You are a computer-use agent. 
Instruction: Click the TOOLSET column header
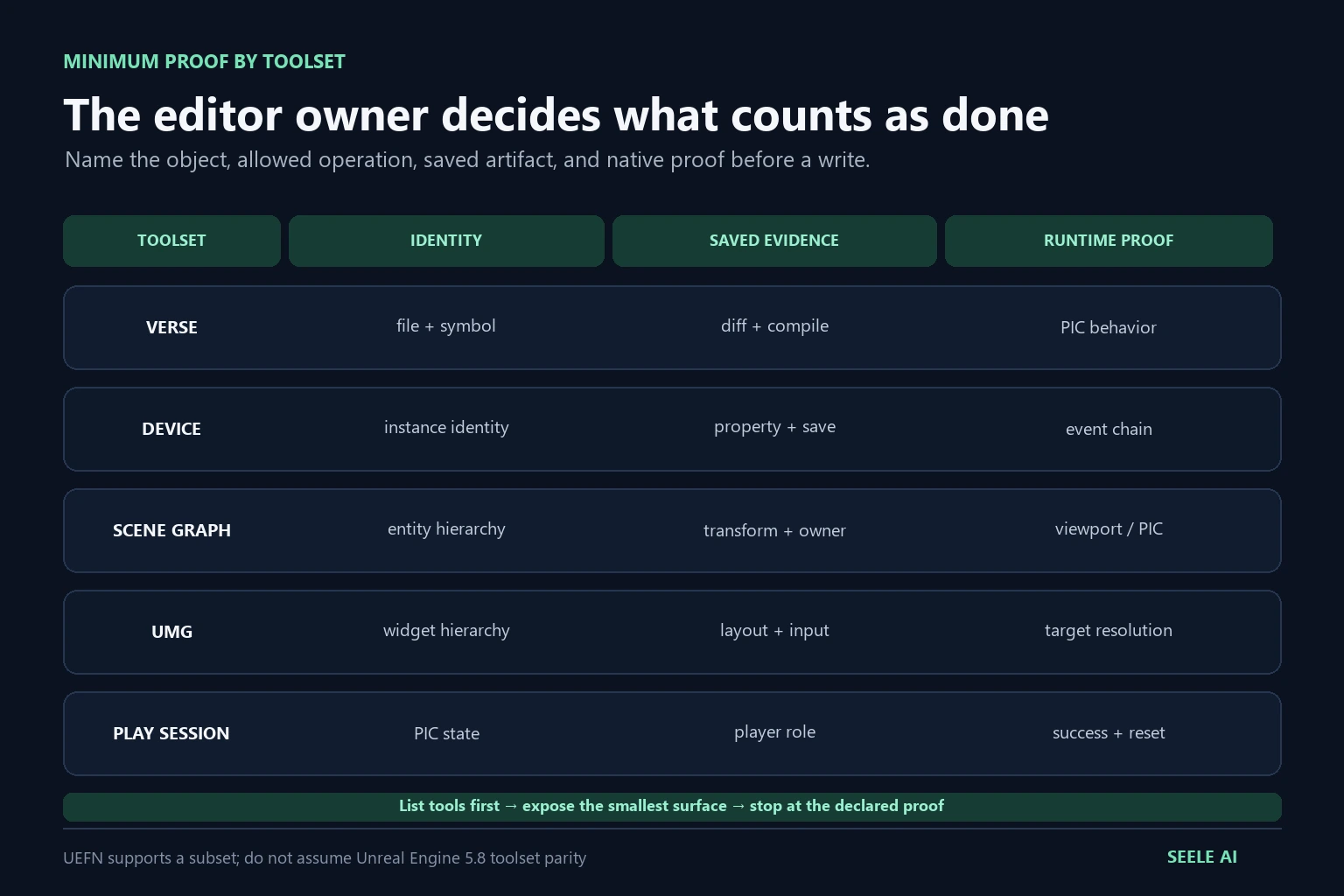(x=171, y=241)
